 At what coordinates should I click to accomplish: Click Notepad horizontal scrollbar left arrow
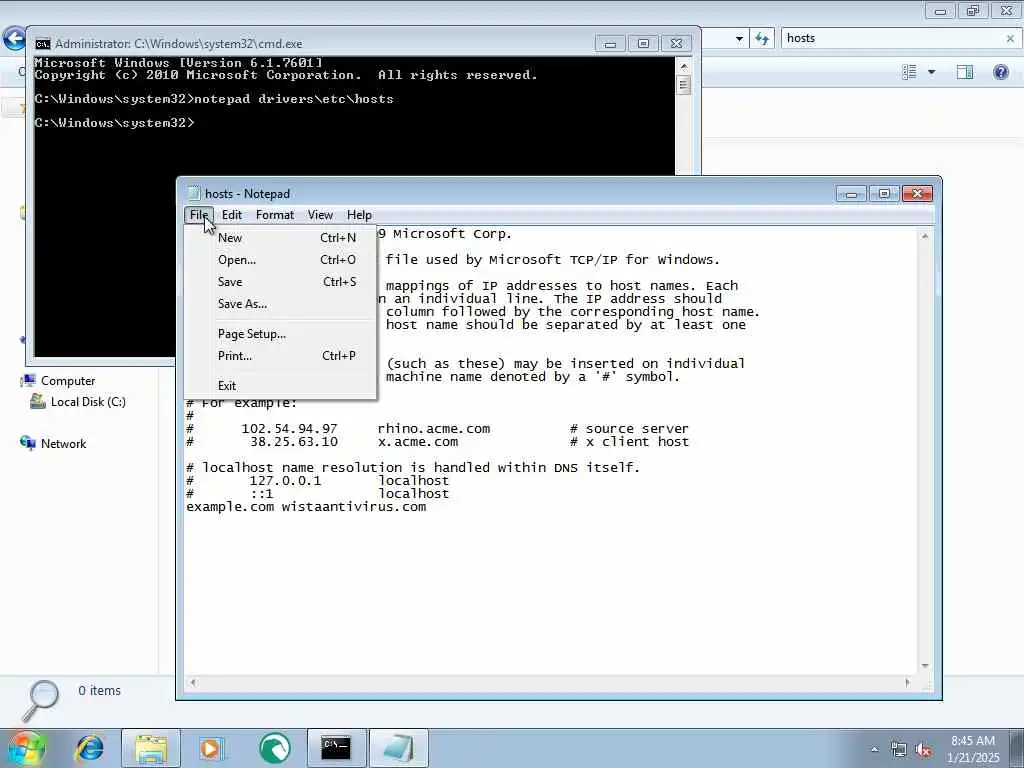(x=193, y=682)
